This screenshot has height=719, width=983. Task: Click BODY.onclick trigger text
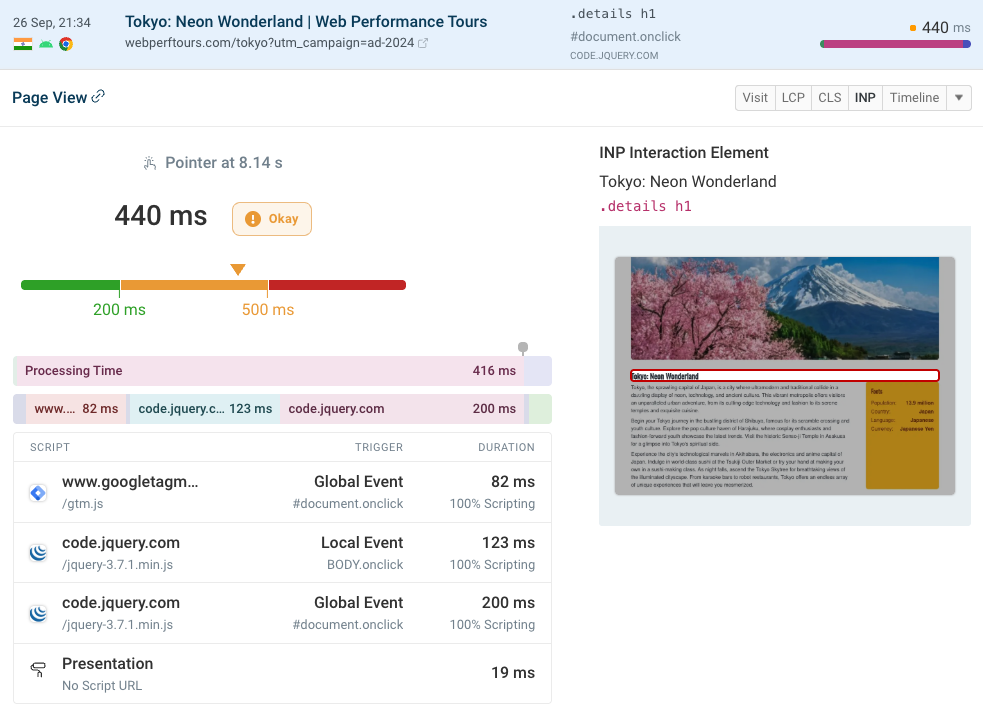click(365, 564)
